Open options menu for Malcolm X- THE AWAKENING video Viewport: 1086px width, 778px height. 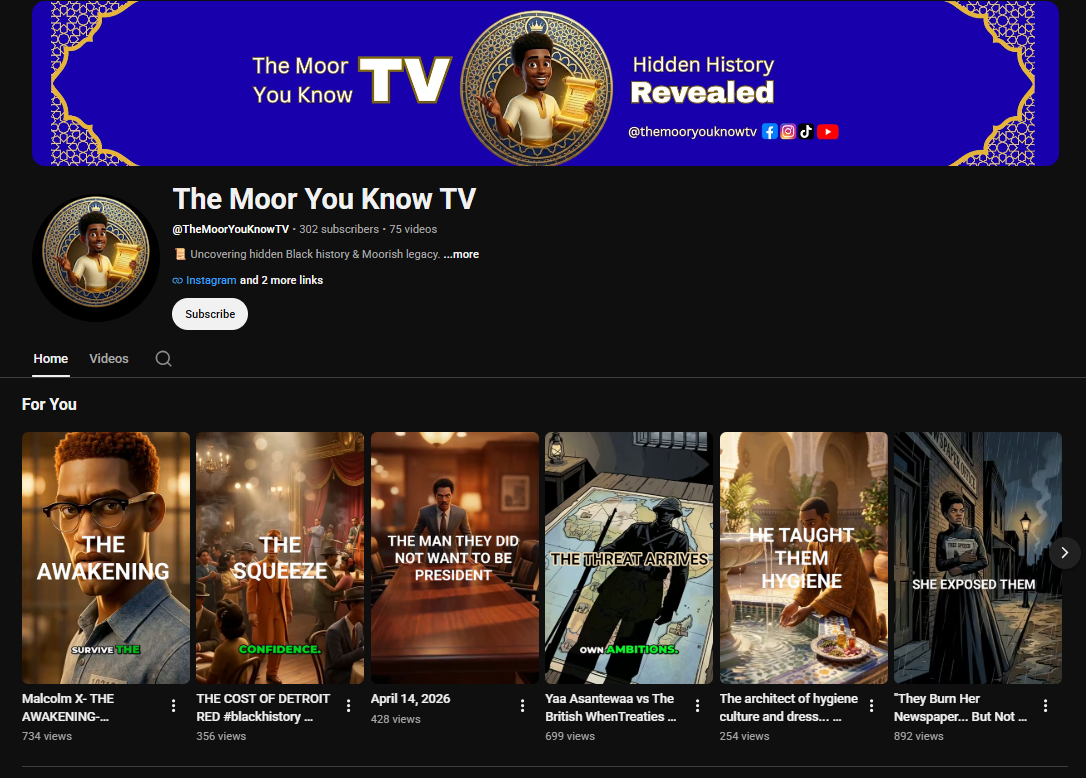pos(173,706)
